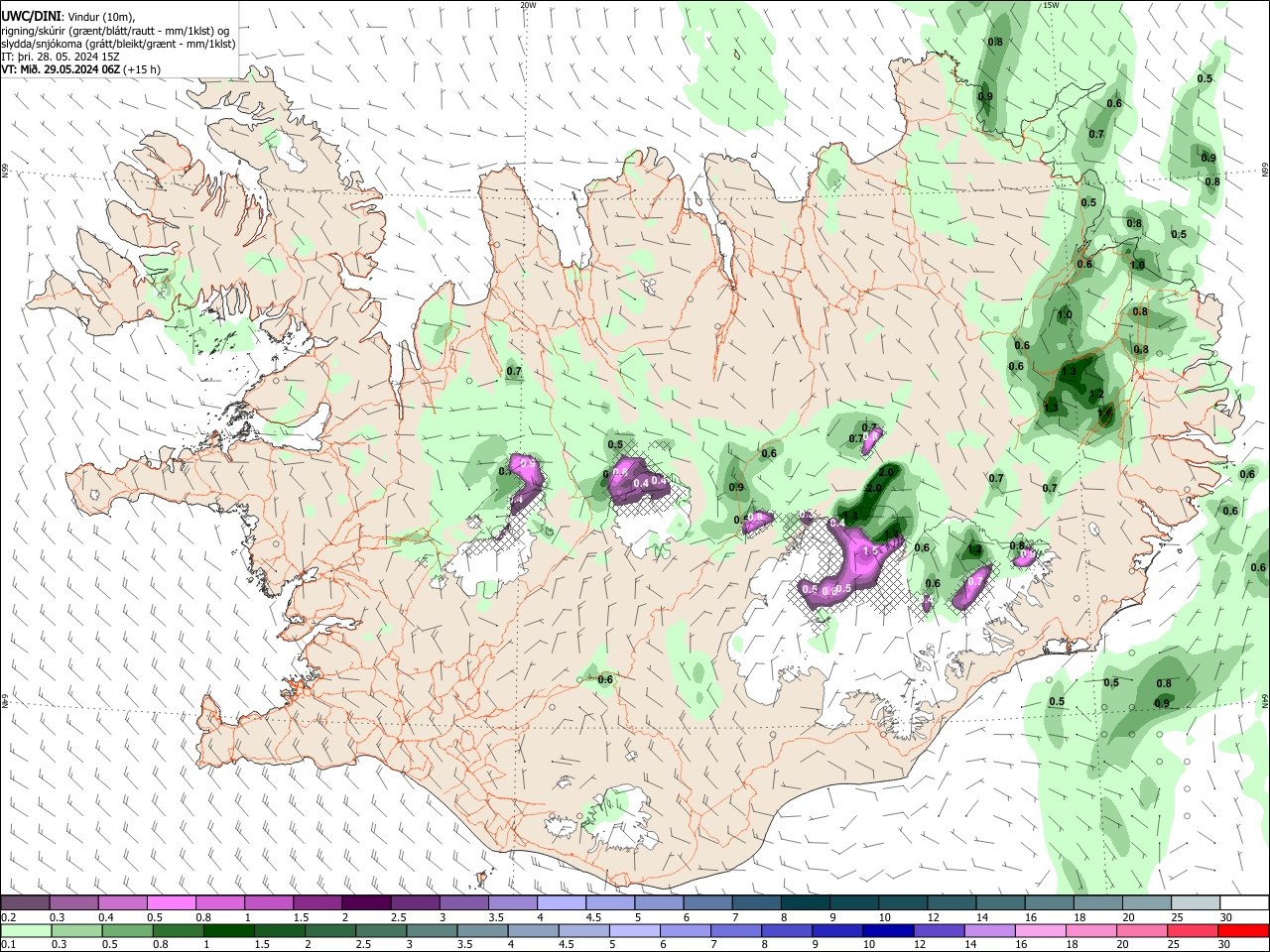Select the light periwinkle 4 swatch in top legend row

(562, 902)
